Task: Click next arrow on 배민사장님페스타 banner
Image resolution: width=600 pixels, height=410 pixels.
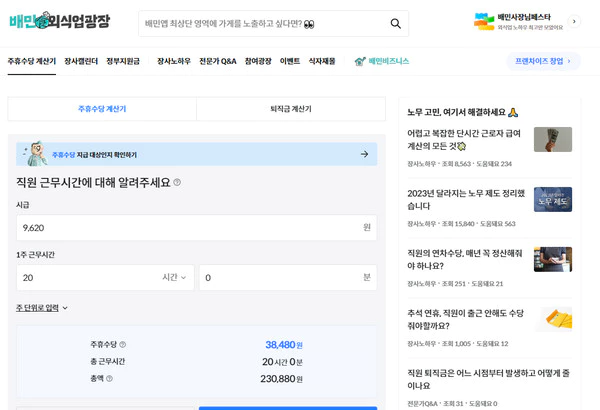Action: pyautogui.click(x=573, y=21)
